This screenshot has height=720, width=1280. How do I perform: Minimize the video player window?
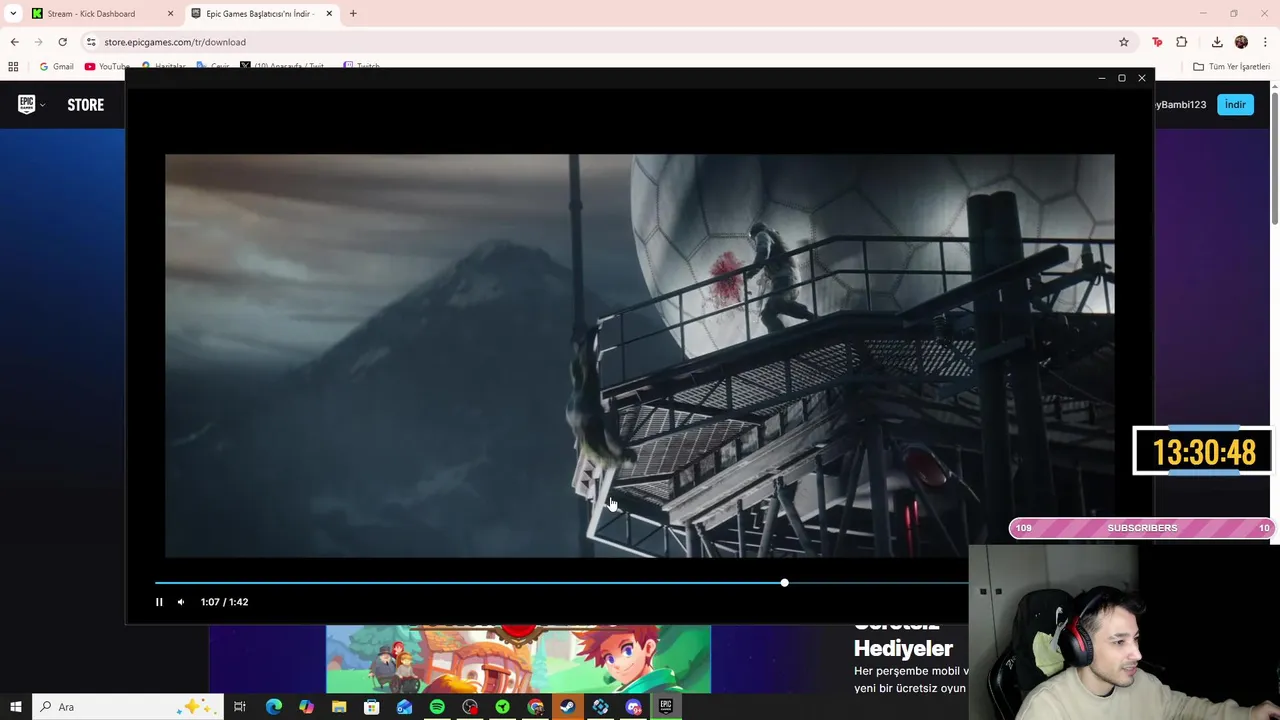pyautogui.click(x=1102, y=78)
